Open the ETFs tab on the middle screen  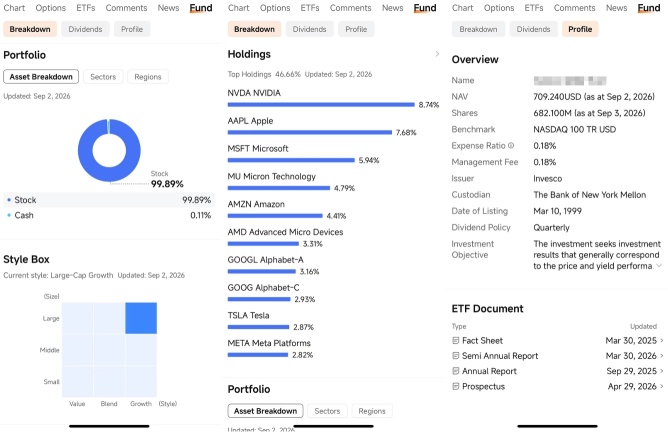click(x=310, y=8)
